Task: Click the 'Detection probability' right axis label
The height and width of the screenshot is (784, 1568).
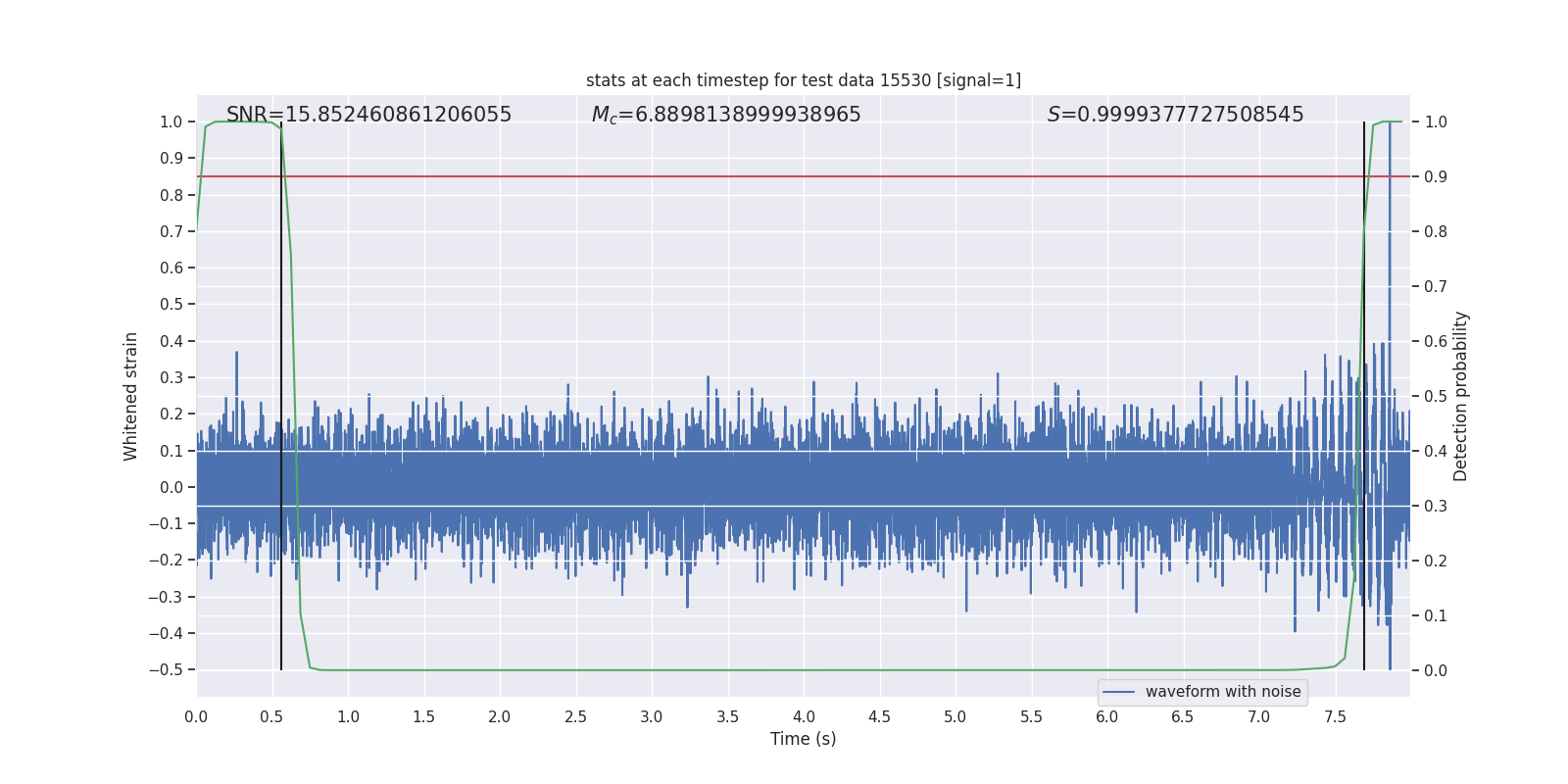Action: (1460, 396)
